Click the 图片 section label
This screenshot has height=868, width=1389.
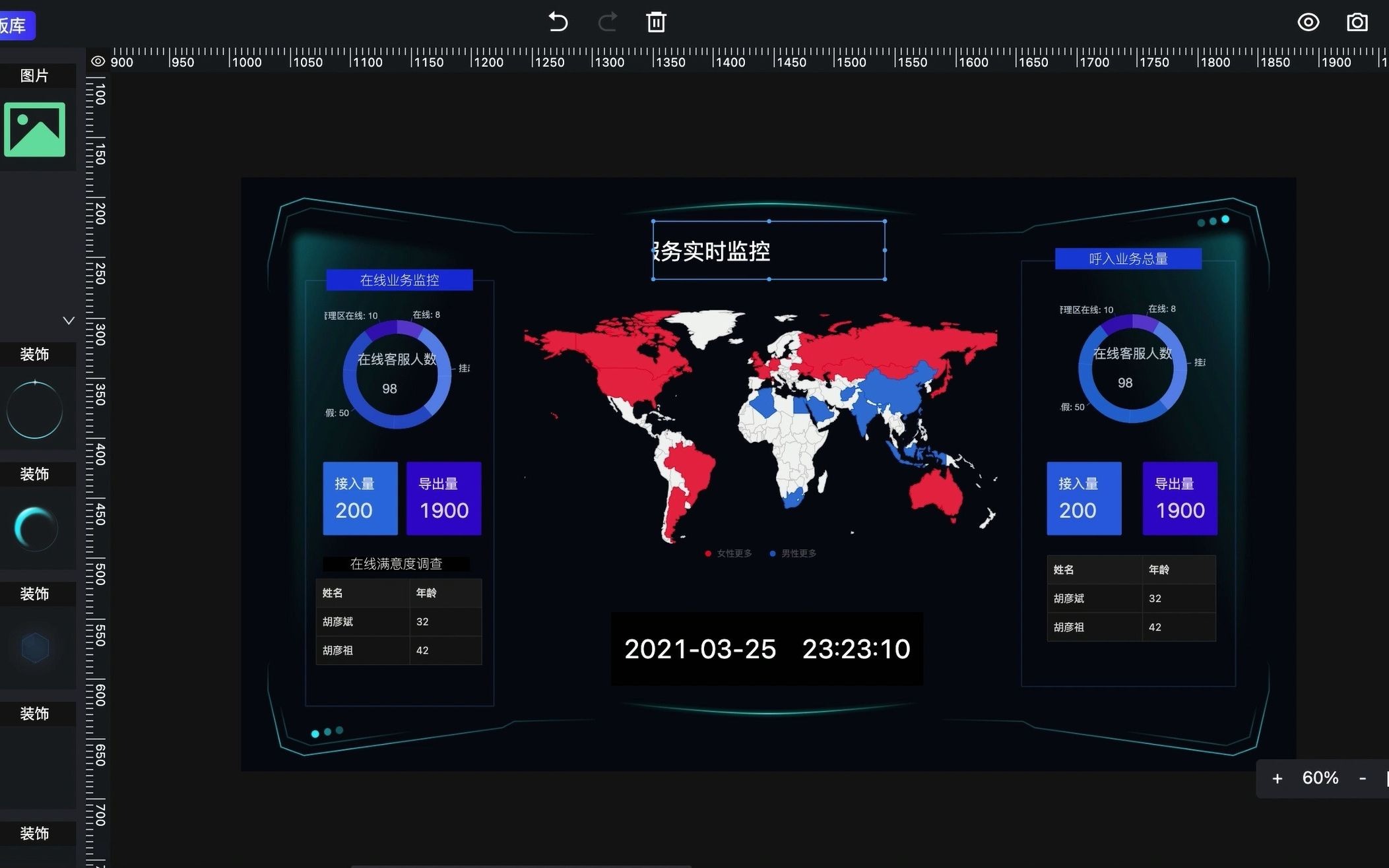point(34,76)
